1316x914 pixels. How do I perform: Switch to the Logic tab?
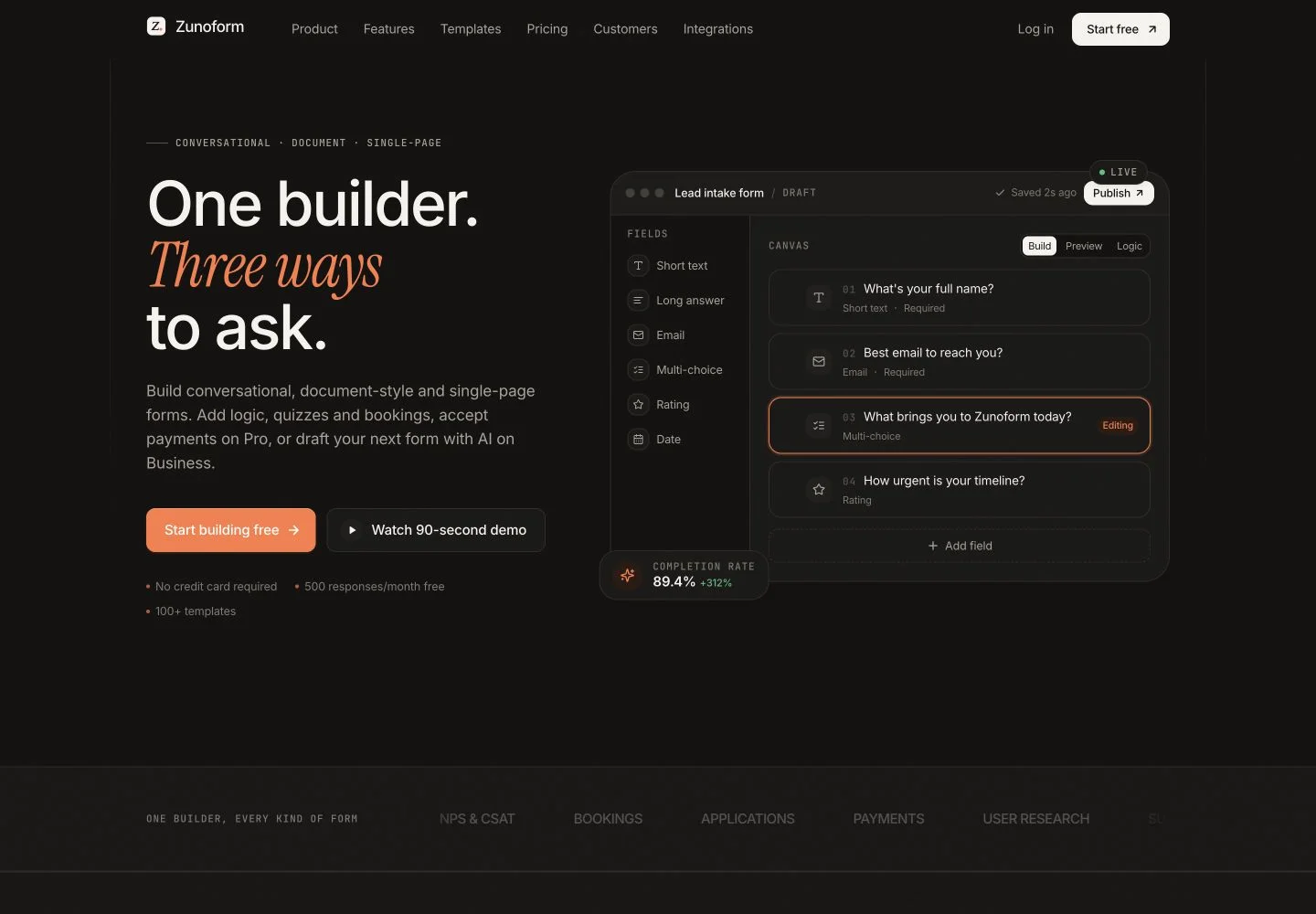(1130, 246)
